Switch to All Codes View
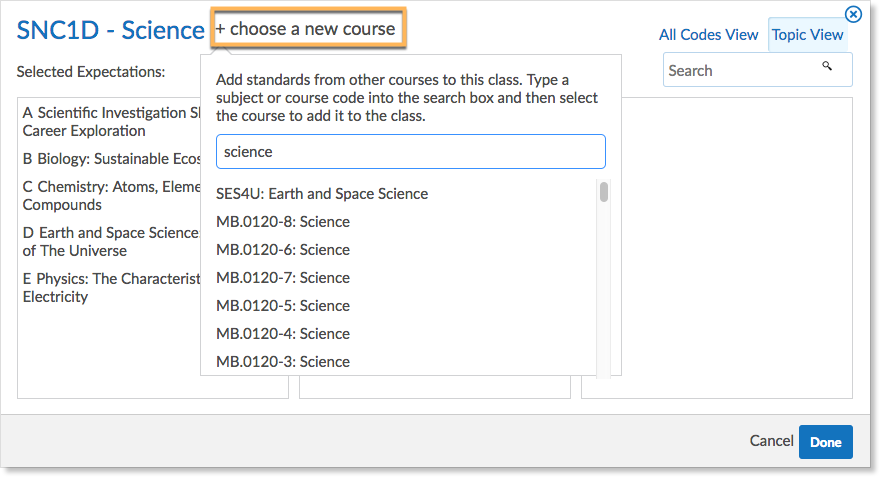 (709, 35)
